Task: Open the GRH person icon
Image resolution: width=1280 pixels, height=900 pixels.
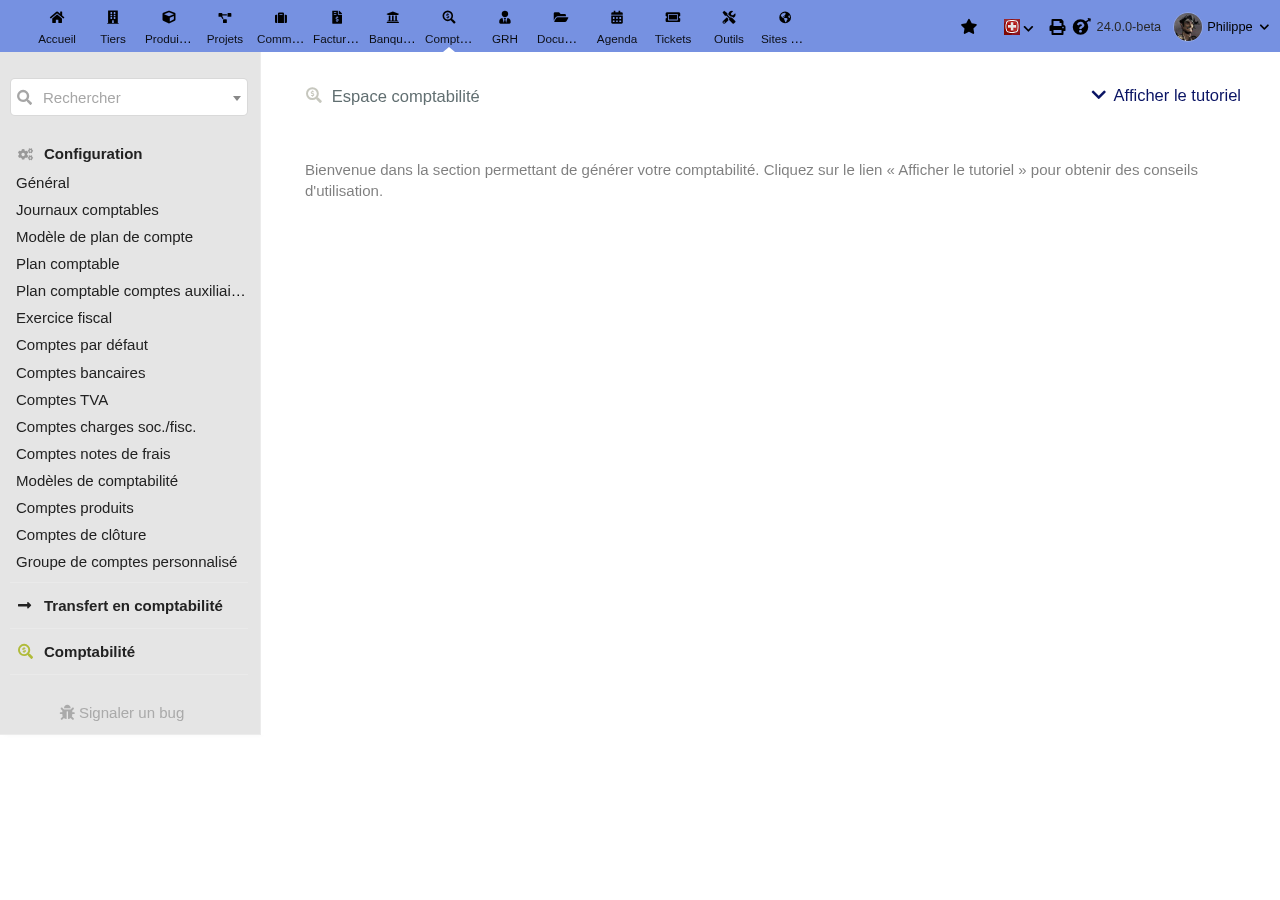Action: 505,17
